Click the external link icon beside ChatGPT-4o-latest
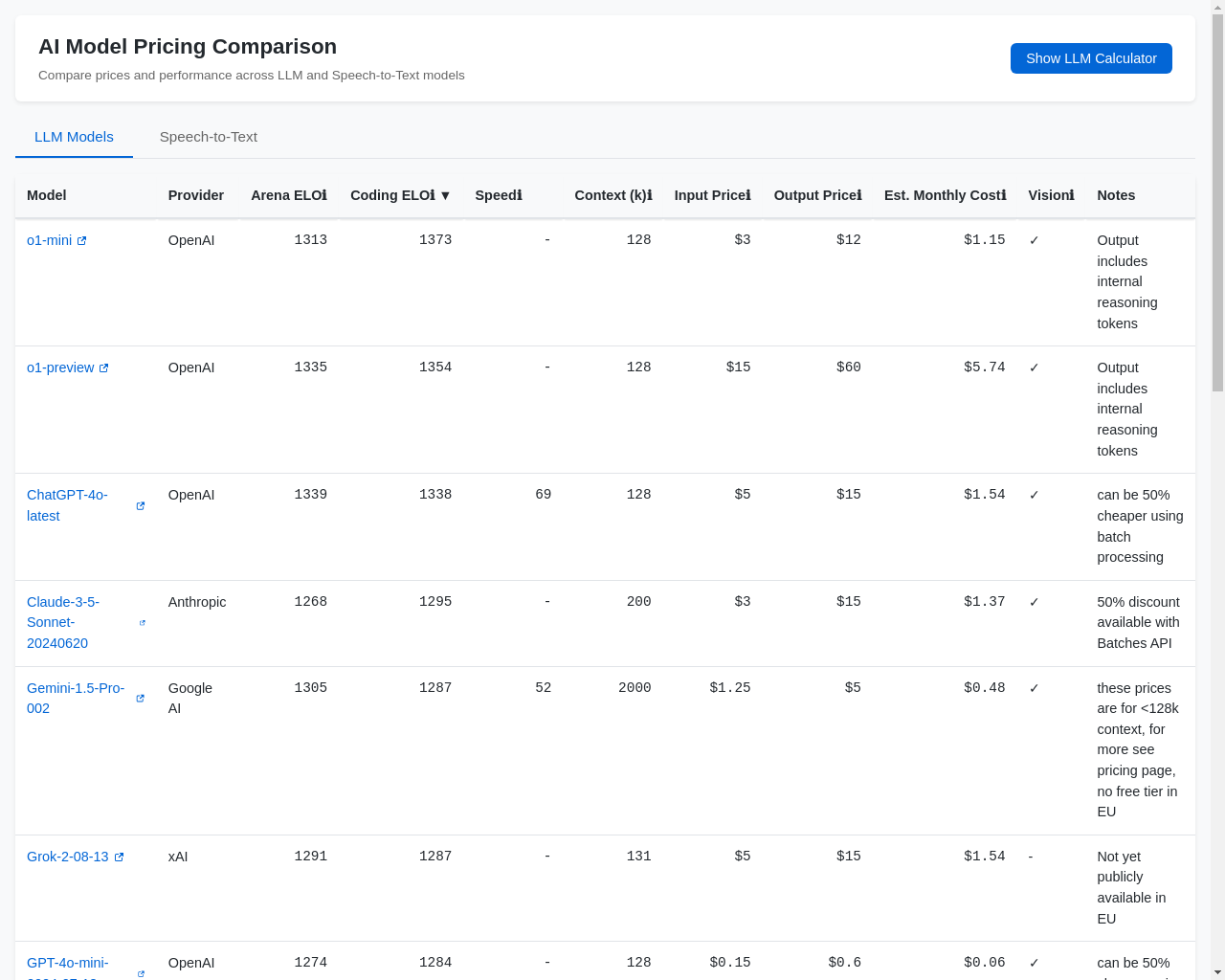 click(x=141, y=506)
